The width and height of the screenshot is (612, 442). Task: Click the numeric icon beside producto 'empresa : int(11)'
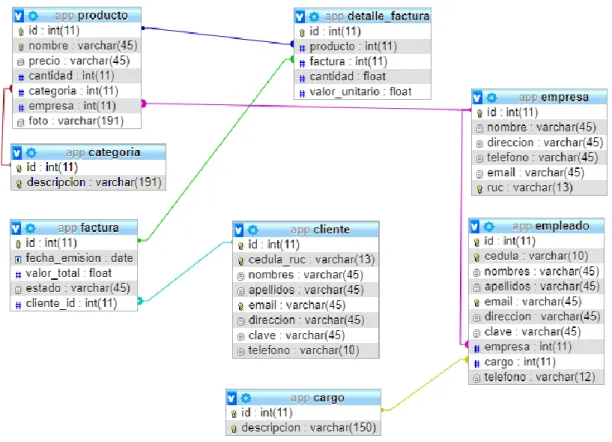click(x=21, y=107)
